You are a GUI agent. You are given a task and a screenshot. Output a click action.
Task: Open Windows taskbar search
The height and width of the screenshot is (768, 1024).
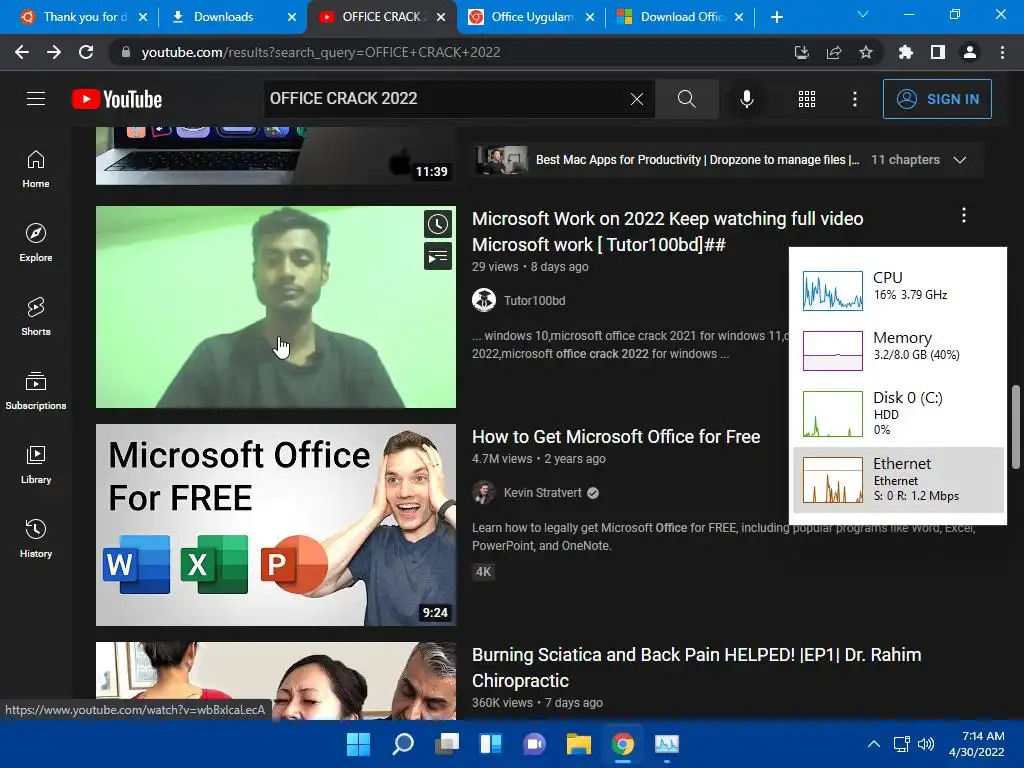[x=402, y=744]
